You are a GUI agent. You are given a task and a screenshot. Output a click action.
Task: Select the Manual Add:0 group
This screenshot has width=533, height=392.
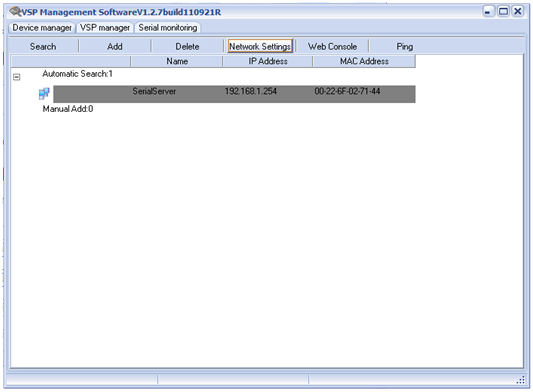click(x=68, y=109)
